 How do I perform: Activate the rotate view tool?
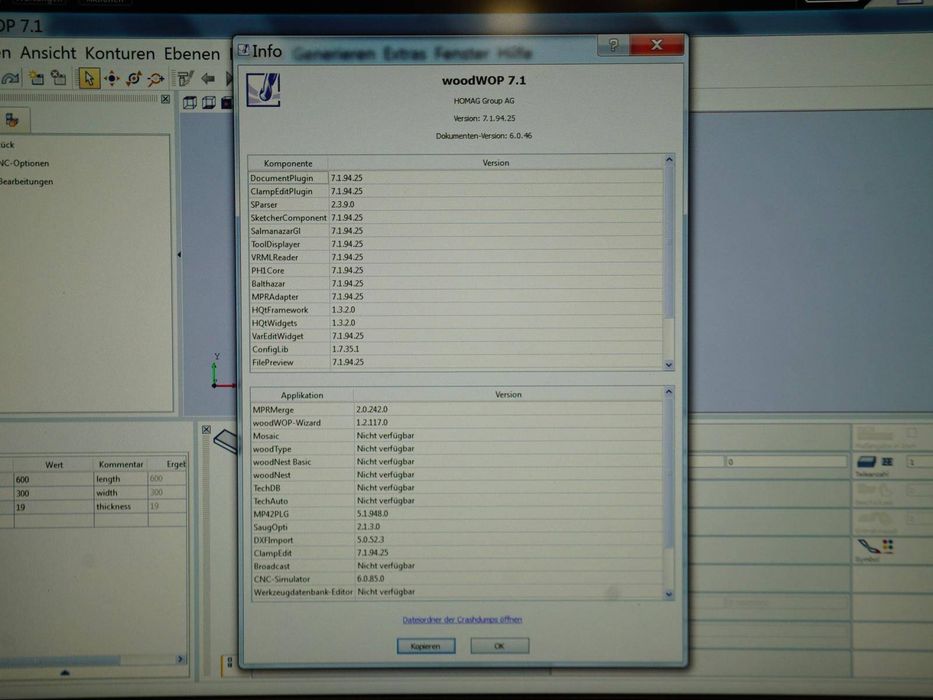point(134,78)
